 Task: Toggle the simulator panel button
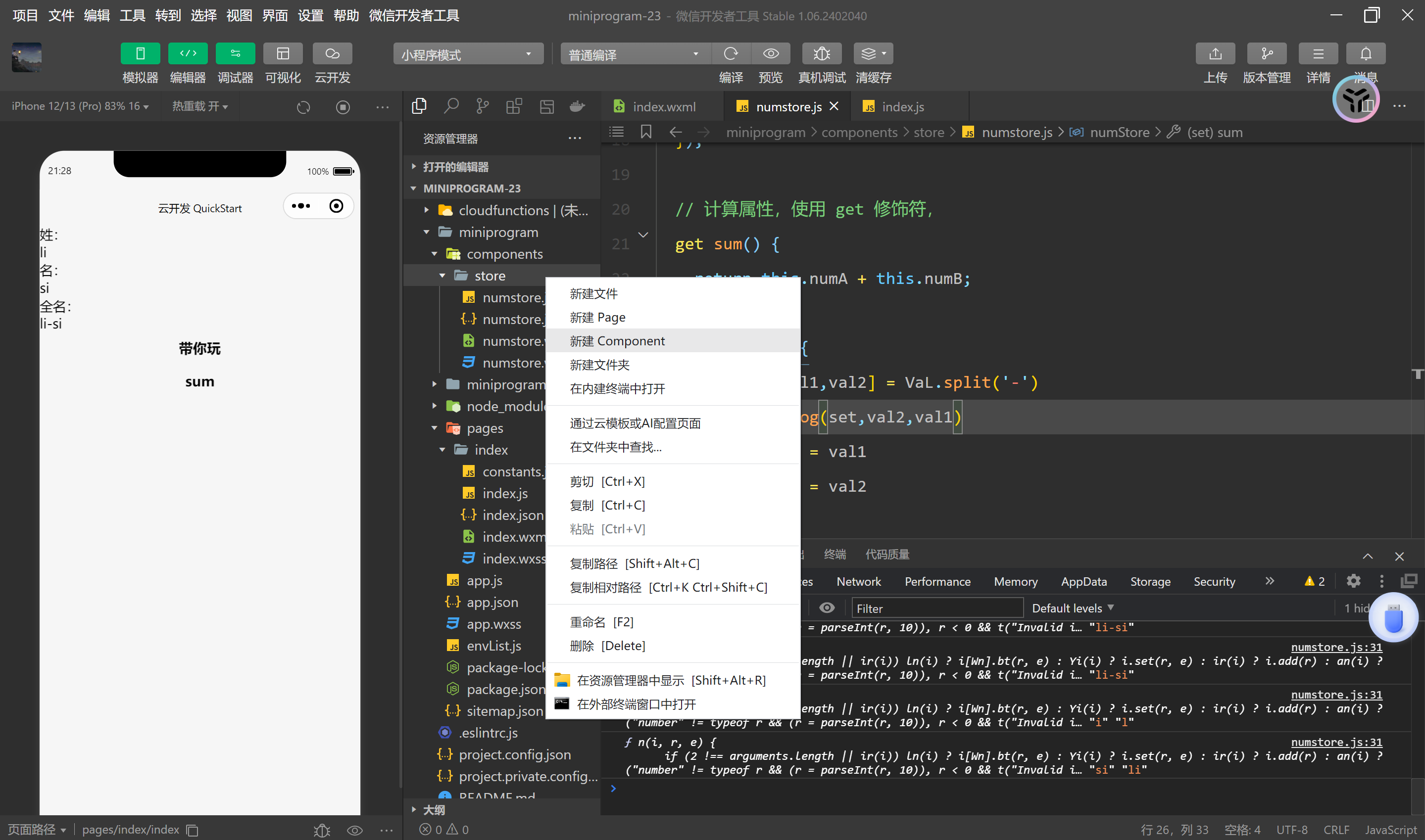click(x=140, y=54)
